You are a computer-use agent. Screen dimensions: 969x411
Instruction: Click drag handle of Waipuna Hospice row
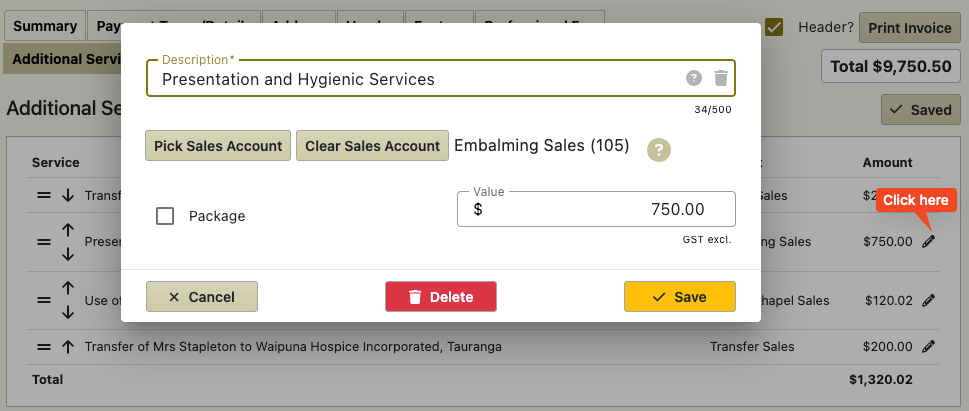click(x=43, y=347)
